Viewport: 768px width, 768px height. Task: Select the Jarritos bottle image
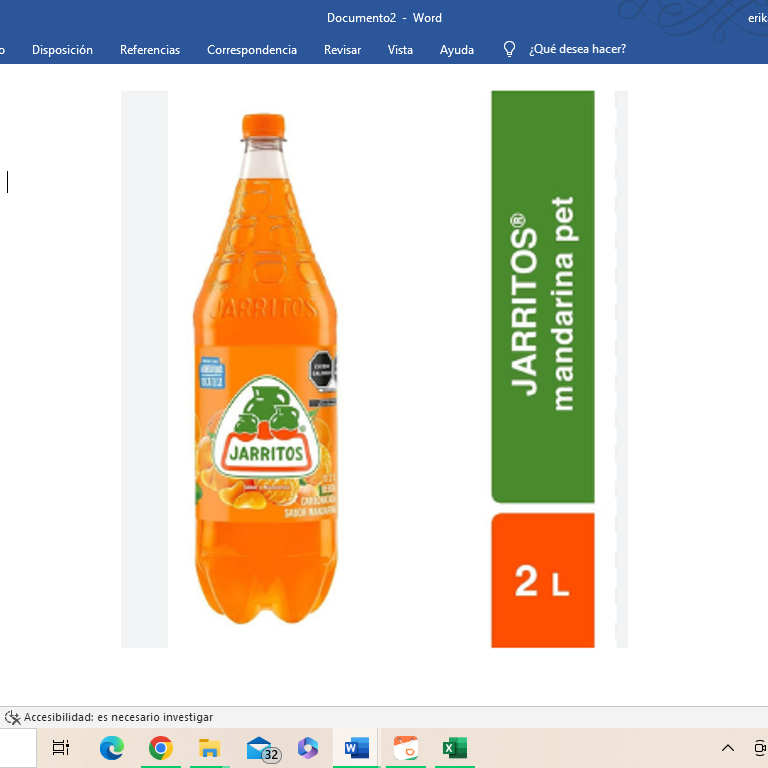pyautogui.click(x=265, y=369)
